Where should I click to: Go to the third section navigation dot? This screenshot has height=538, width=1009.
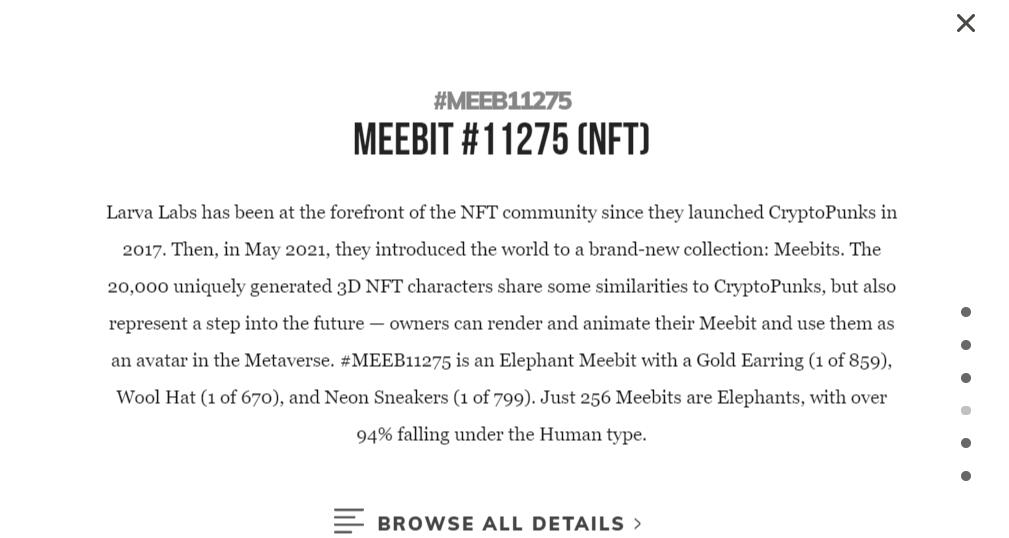coord(966,378)
